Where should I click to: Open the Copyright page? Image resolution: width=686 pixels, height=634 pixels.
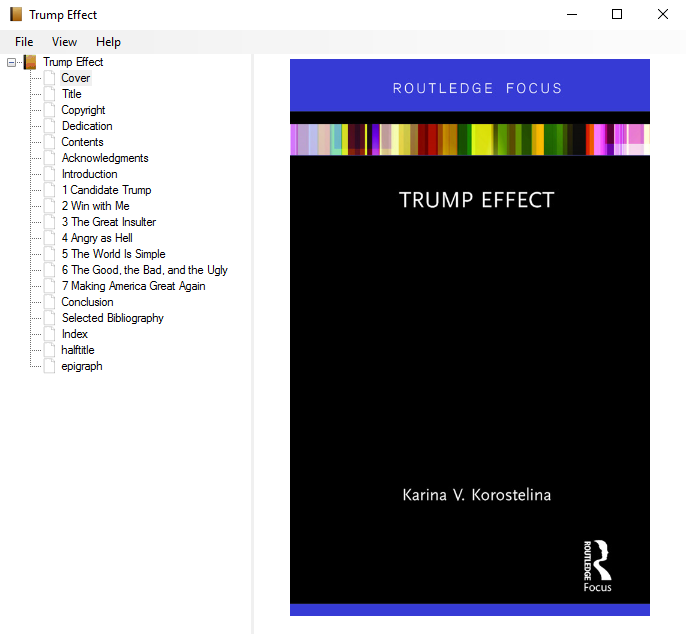[x=83, y=110]
